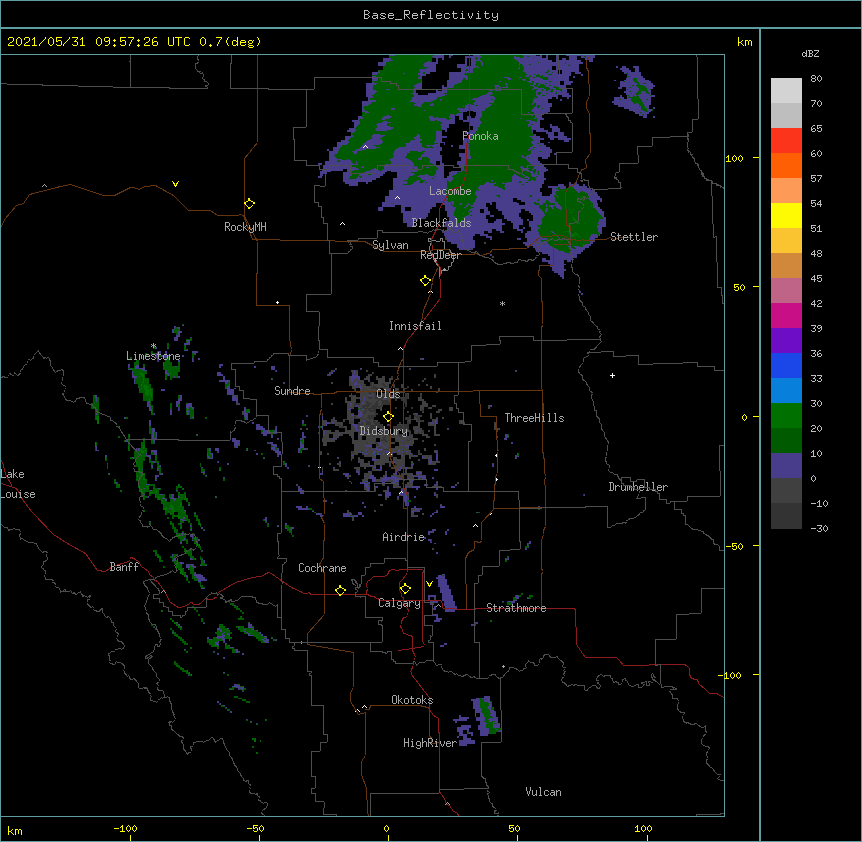This screenshot has height=842, width=862.
Task: Click the yellow diamond marker above Calgary
Action: pos(405,589)
